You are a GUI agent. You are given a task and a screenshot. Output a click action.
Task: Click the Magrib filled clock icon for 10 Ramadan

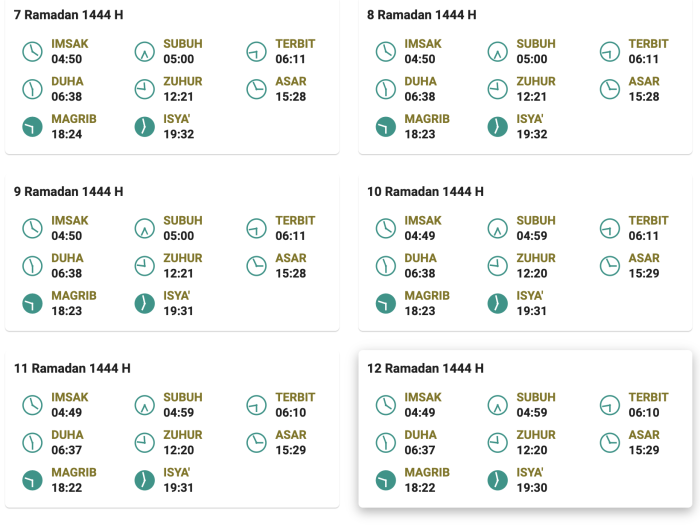[x=386, y=303]
